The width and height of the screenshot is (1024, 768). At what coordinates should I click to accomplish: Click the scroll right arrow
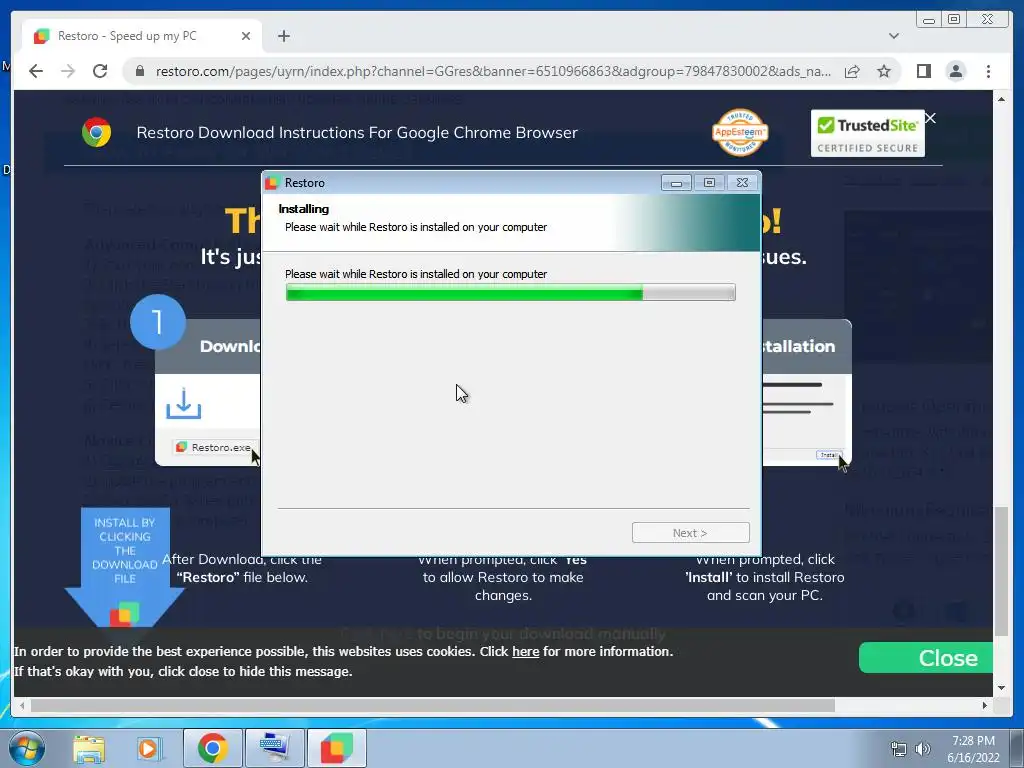(x=985, y=705)
